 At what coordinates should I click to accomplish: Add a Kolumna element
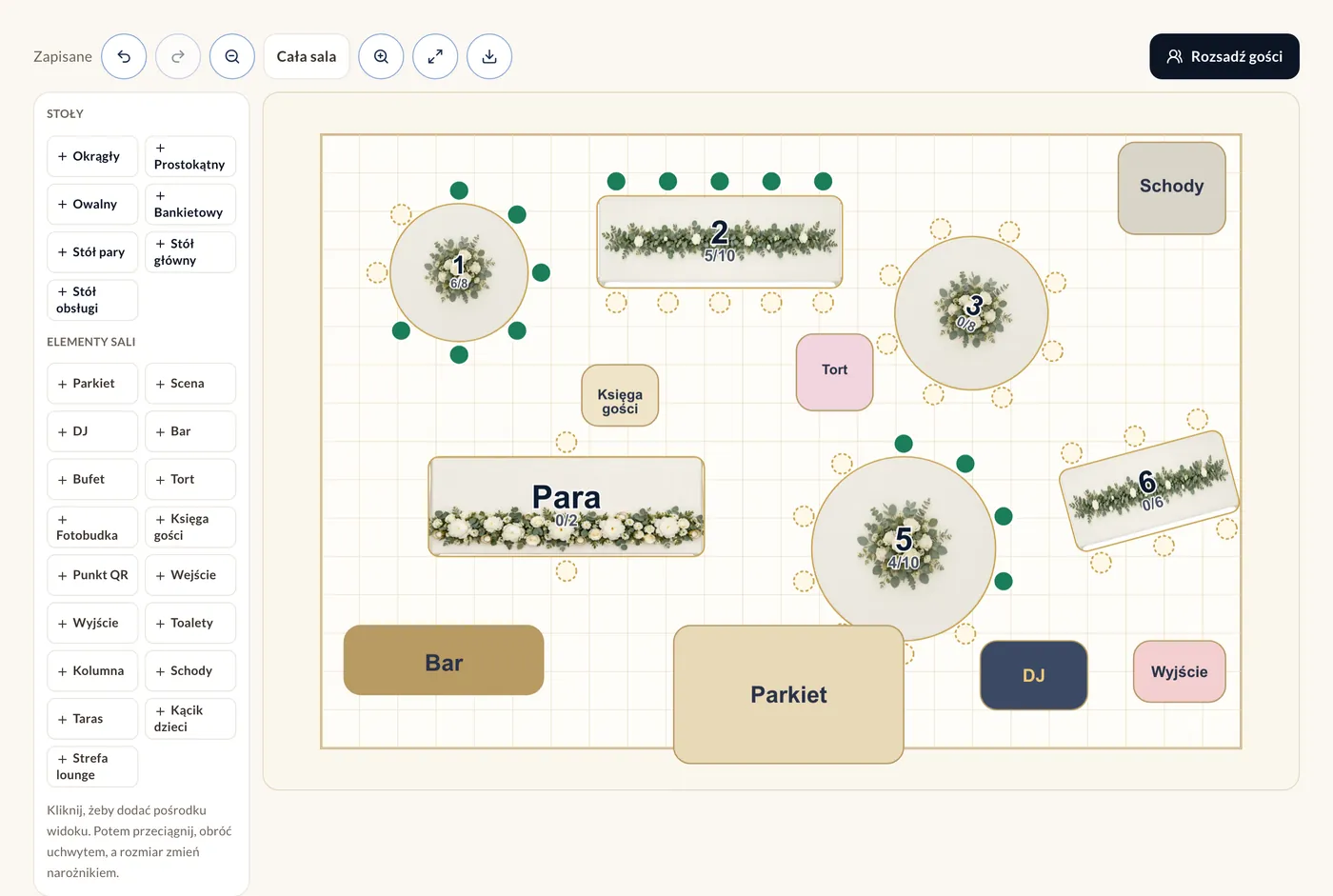[92, 671]
